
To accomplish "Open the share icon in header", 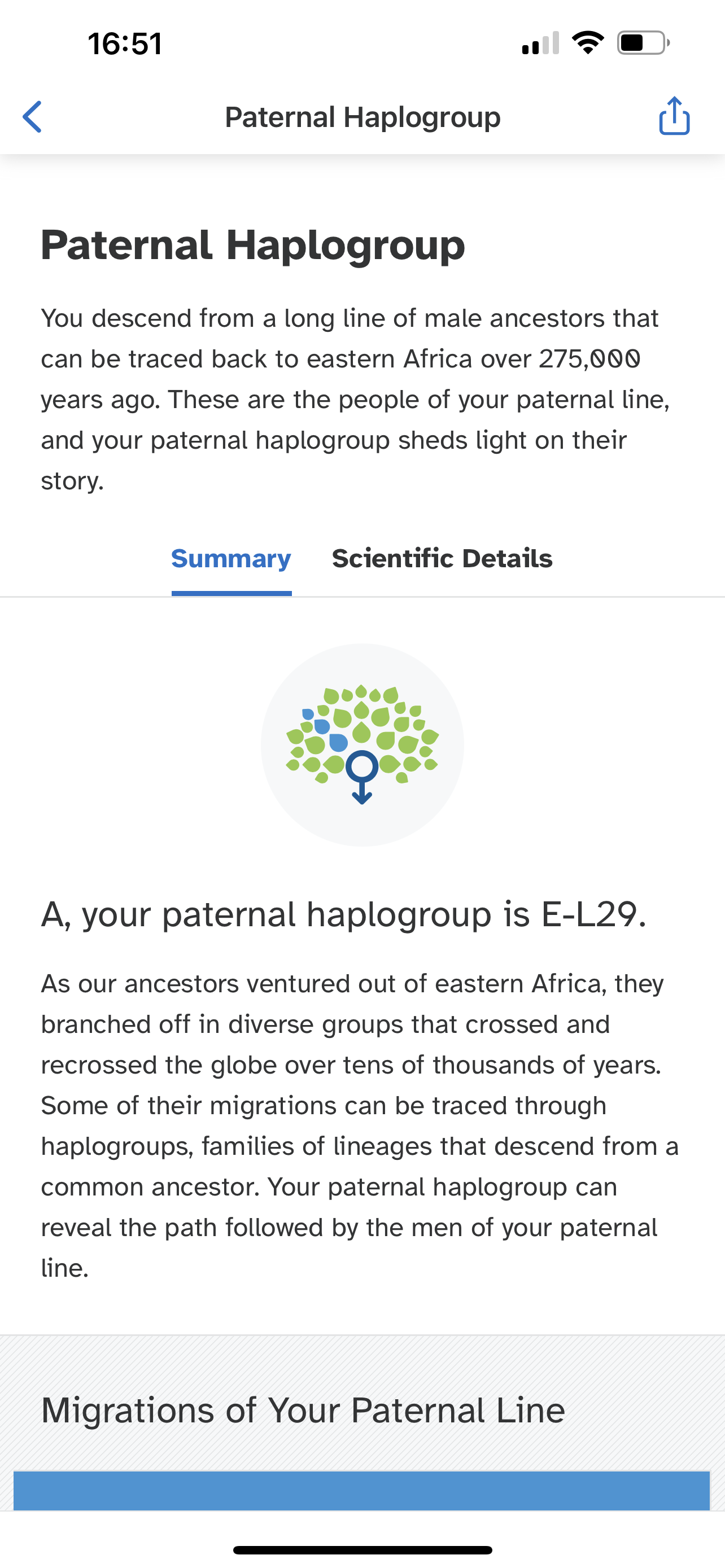I will pos(675,116).
